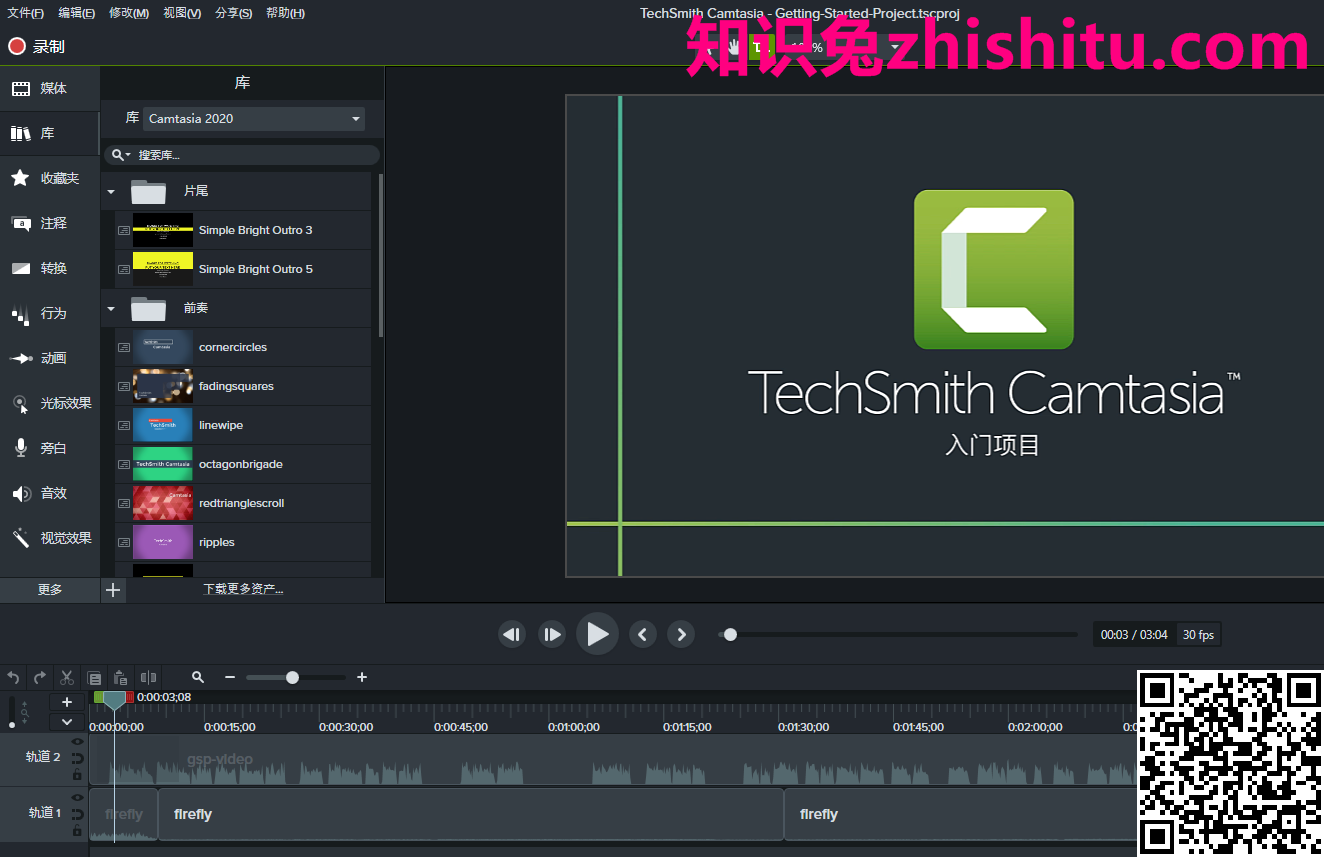Step back one frame in playback
This screenshot has width=1324, height=857.
(x=512, y=634)
